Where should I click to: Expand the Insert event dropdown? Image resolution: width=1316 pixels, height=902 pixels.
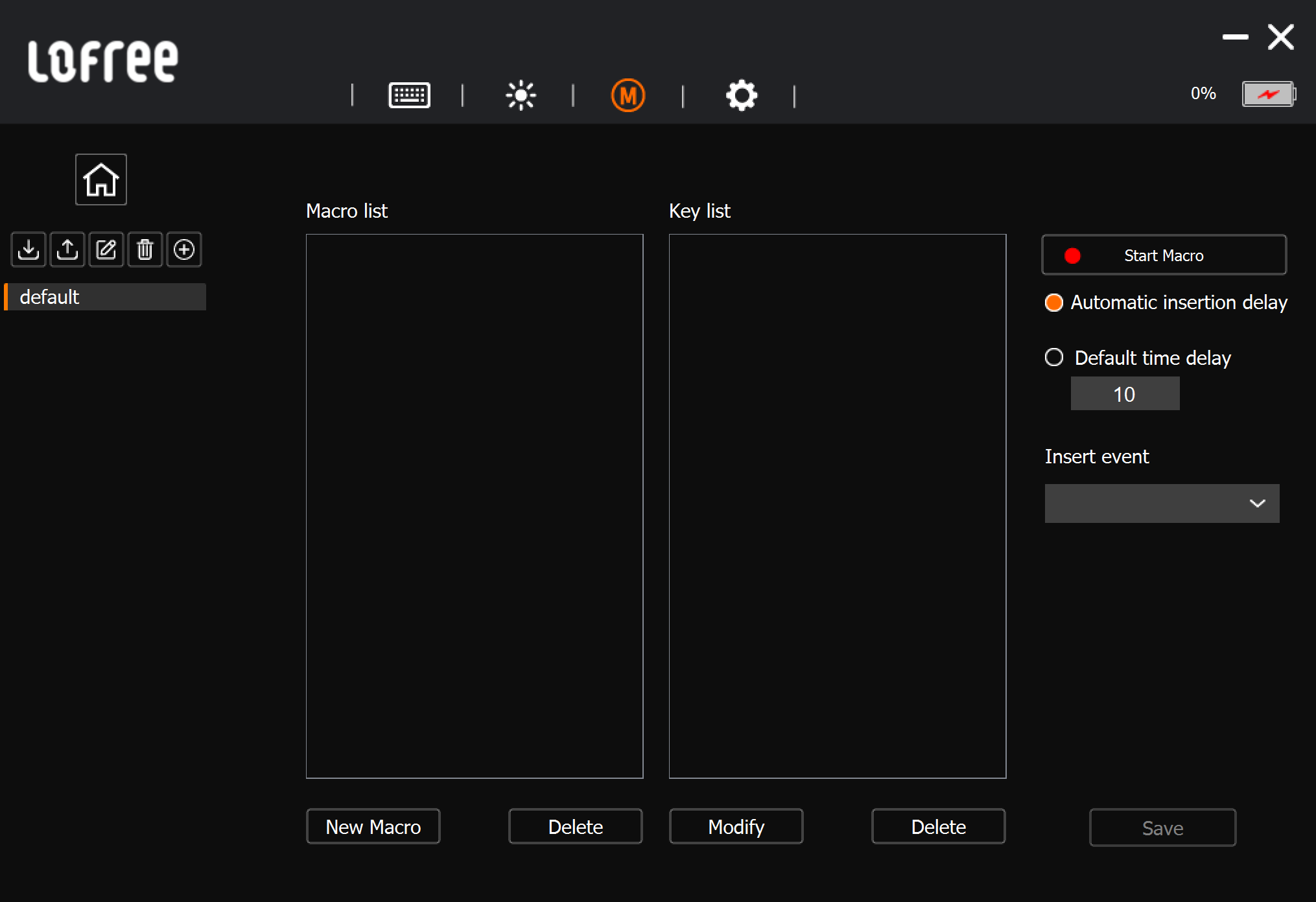tap(1162, 503)
